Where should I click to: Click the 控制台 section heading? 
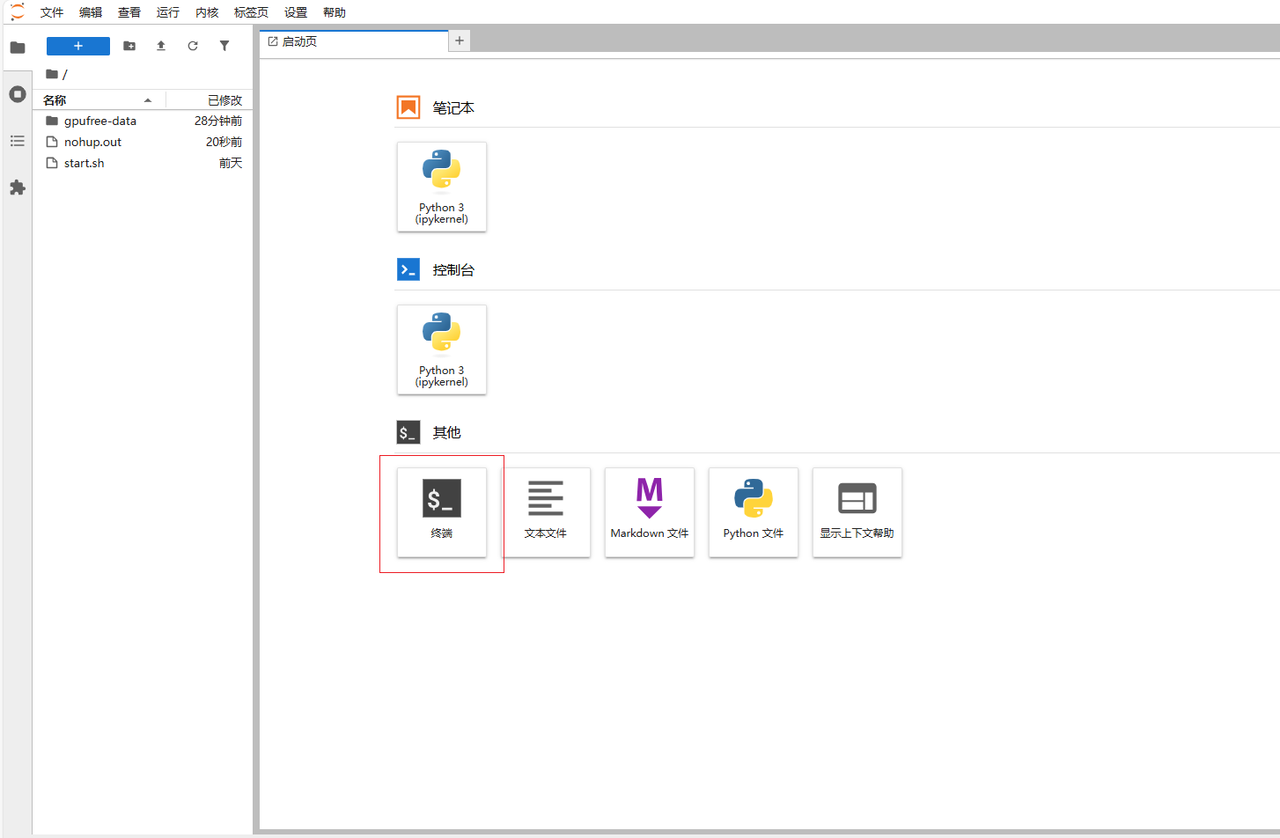pos(453,270)
